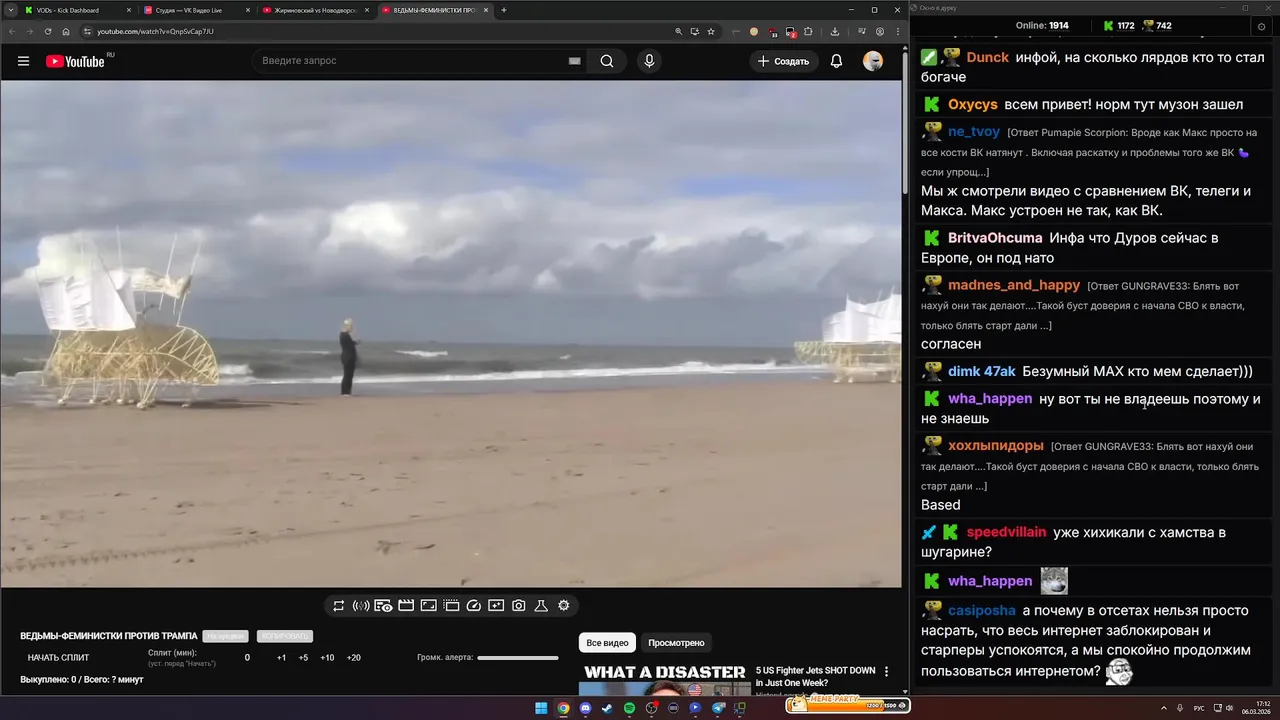Screen dimensions: 1280x720
Task: Open Telegram from the taskbar
Action: 717,708
